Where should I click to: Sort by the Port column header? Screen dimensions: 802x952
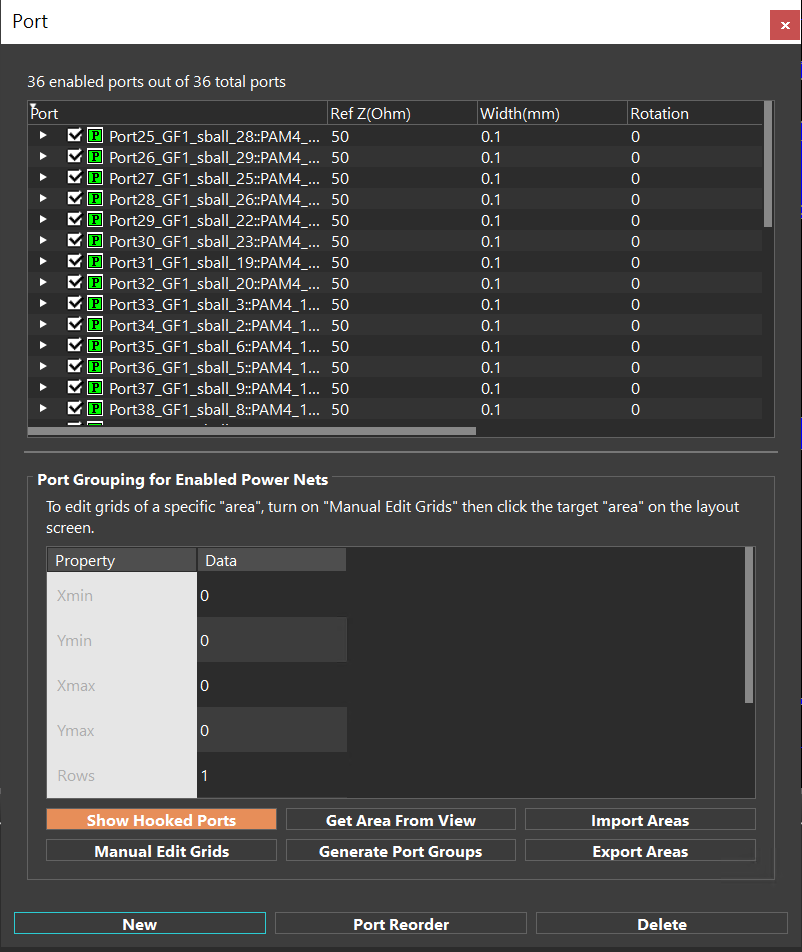177,114
